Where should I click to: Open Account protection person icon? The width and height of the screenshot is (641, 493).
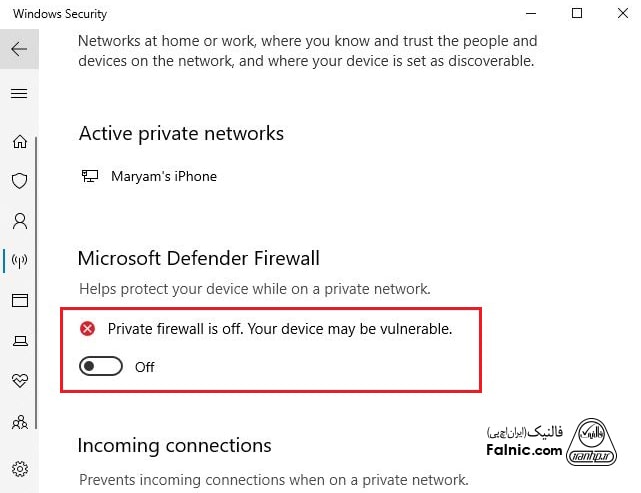(19, 221)
